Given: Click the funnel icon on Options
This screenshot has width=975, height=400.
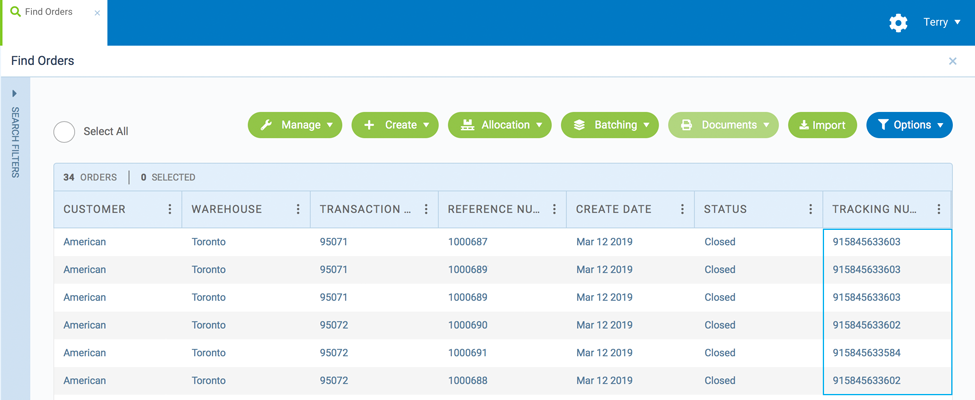Looking at the screenshot, I should click(884, 125).
